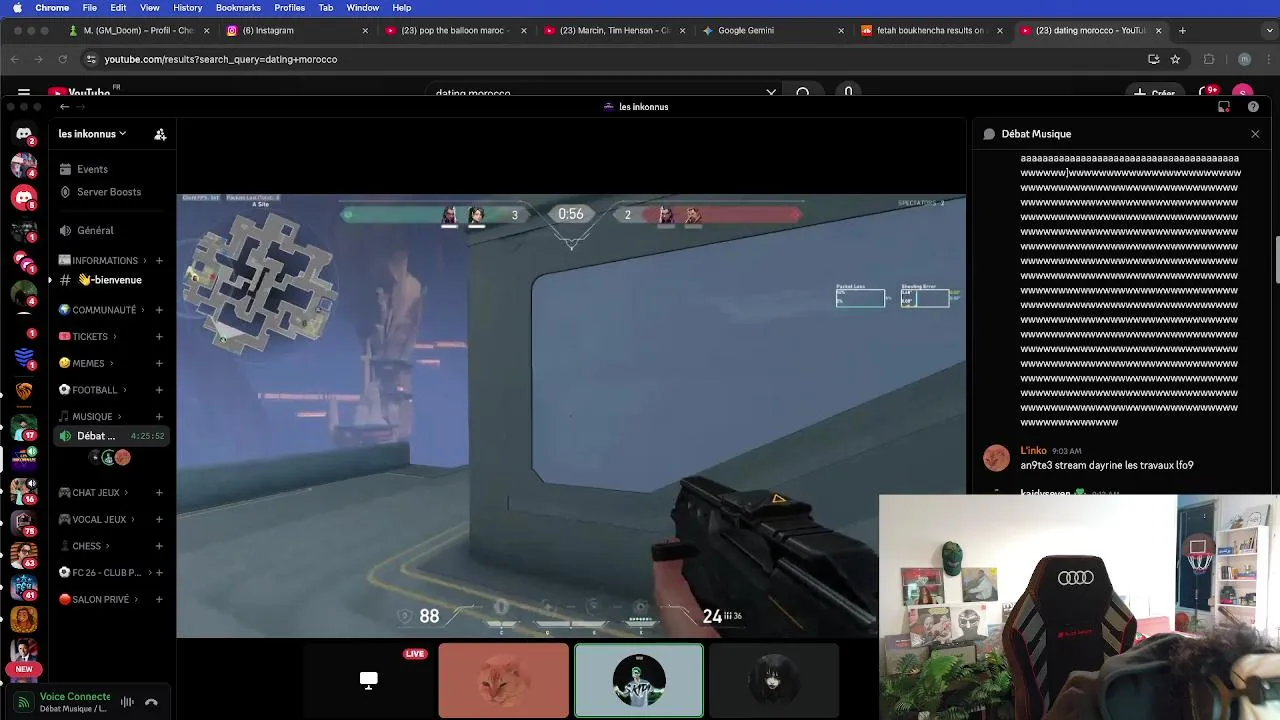Select the dark-haired avatar participant tile

pos(773,680)
